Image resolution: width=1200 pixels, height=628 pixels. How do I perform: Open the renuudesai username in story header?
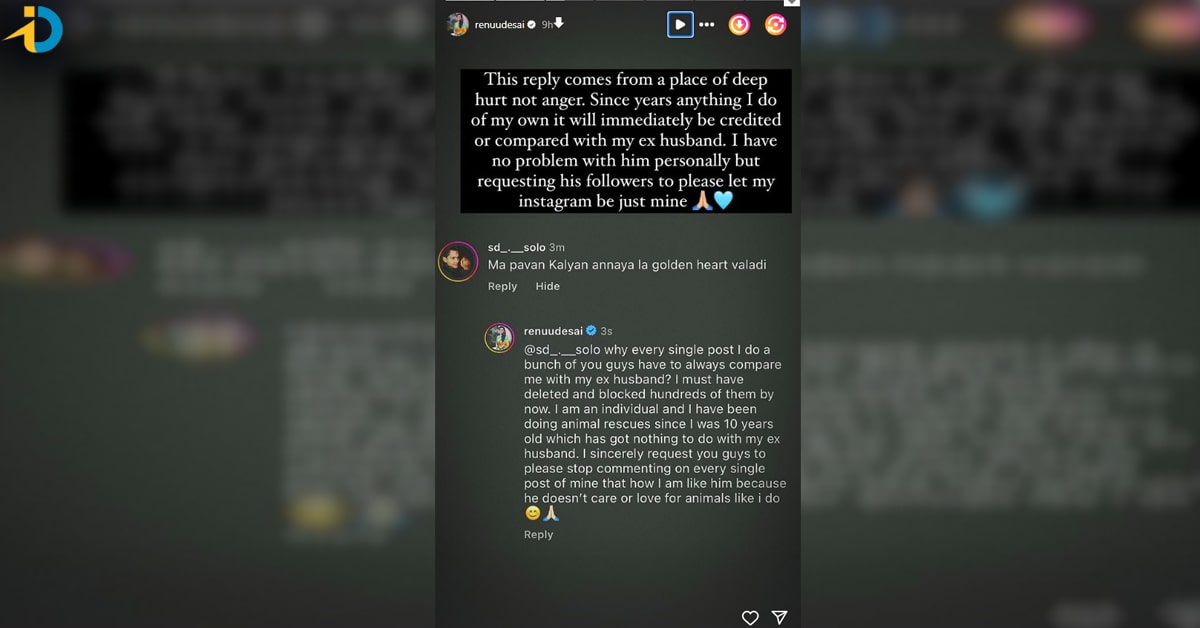[x=500, y=24]
